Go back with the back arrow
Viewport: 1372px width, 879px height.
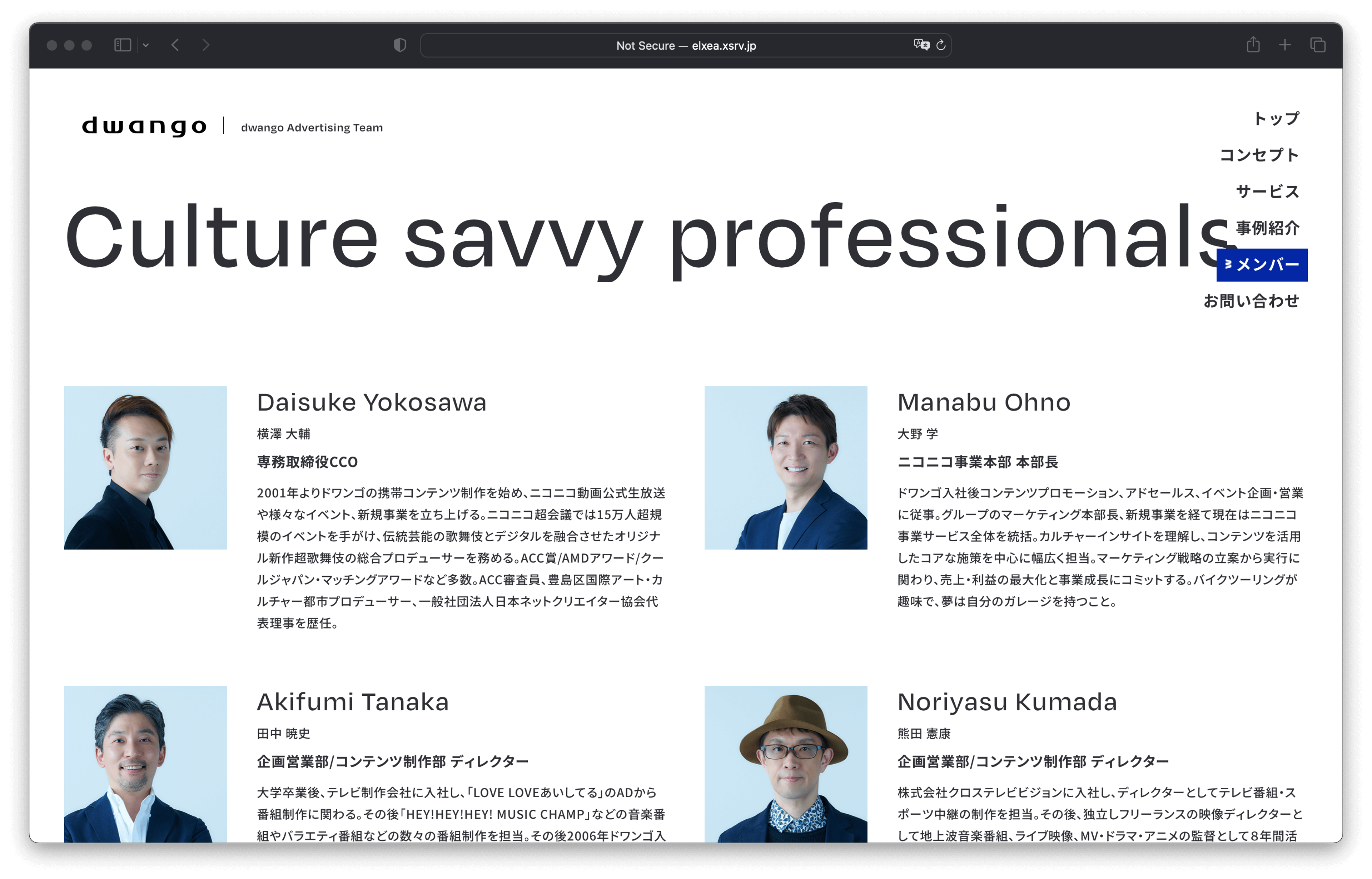[x=175, y=45]
